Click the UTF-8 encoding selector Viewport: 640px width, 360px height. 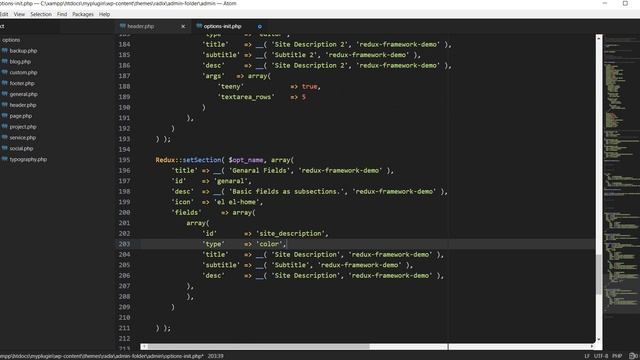(x=601, y=356)
